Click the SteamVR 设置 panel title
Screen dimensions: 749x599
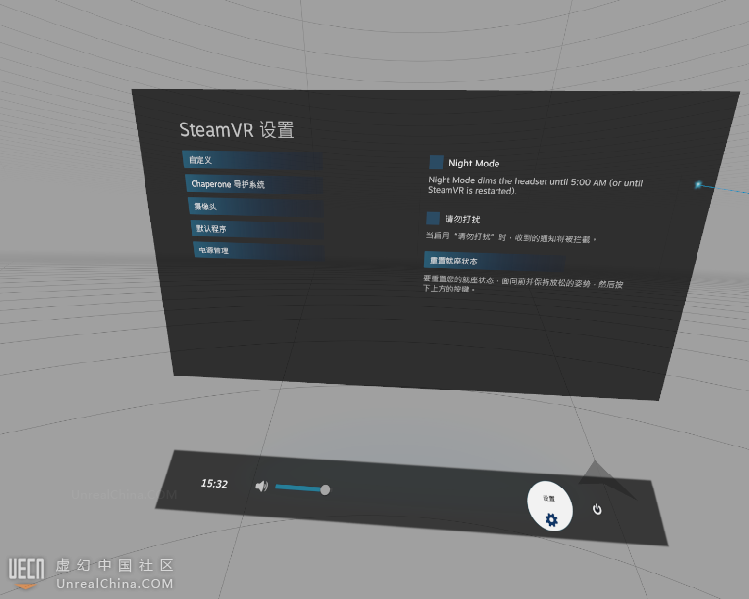click(236, 130)
